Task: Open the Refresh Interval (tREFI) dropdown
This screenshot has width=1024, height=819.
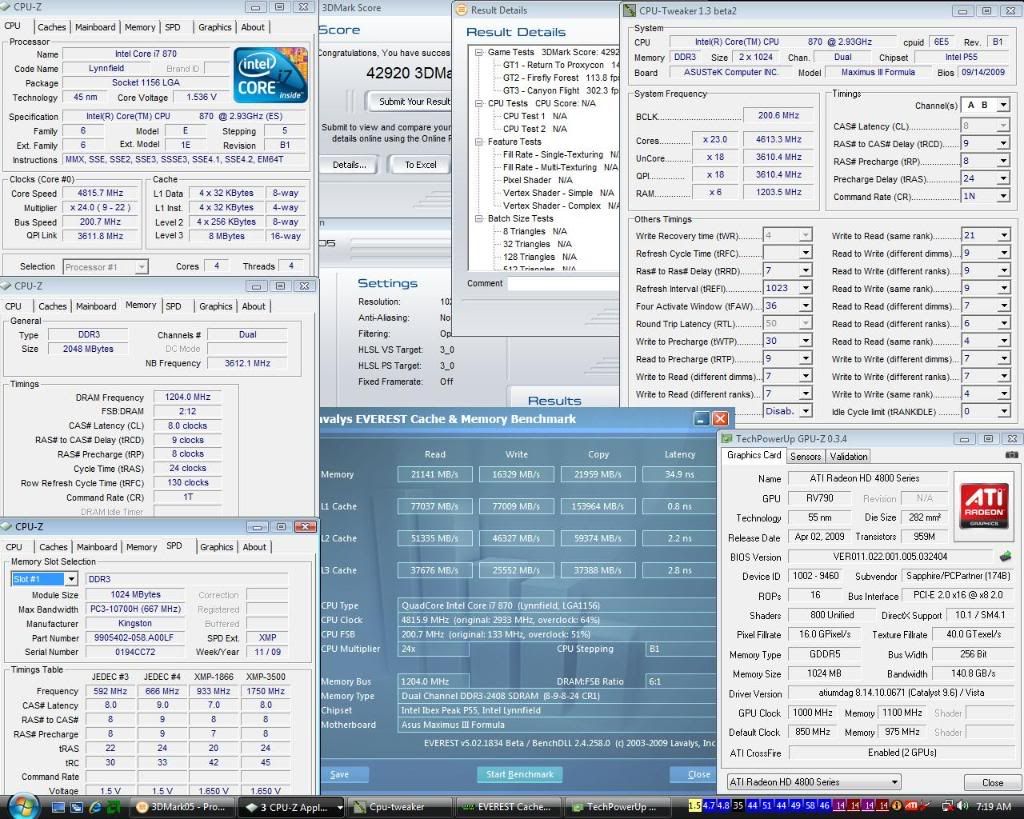Action: click(806, 288)
